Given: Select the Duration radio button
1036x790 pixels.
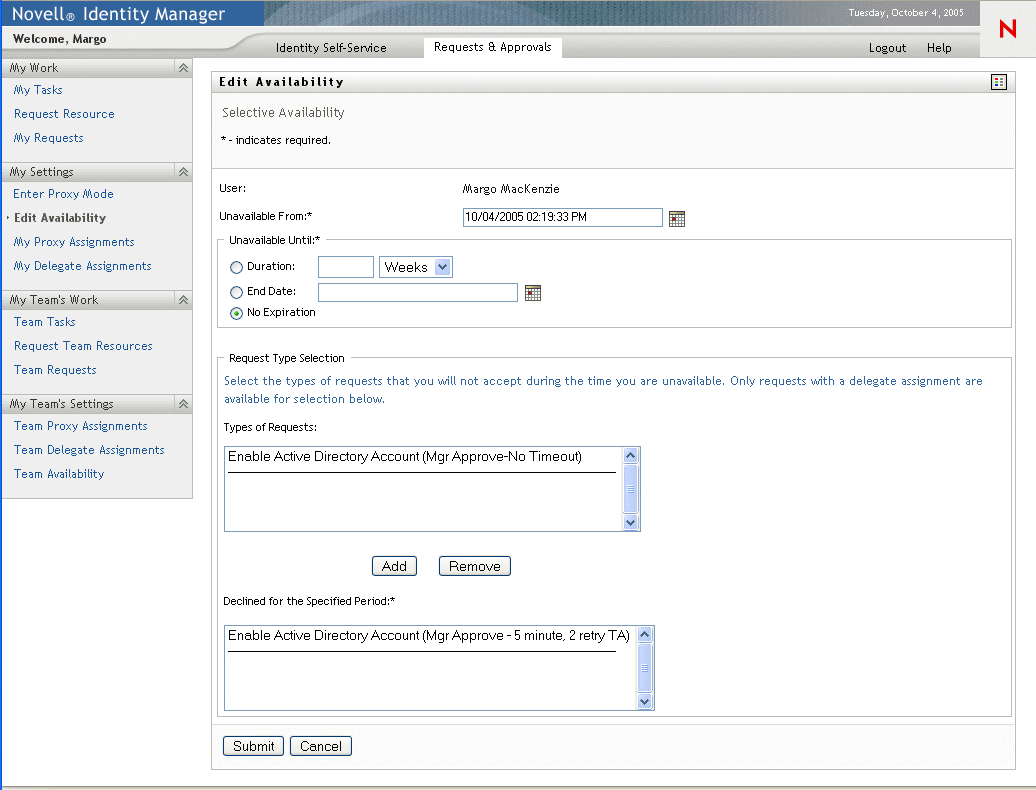Looking at the screenshot, I should point(237,268).
